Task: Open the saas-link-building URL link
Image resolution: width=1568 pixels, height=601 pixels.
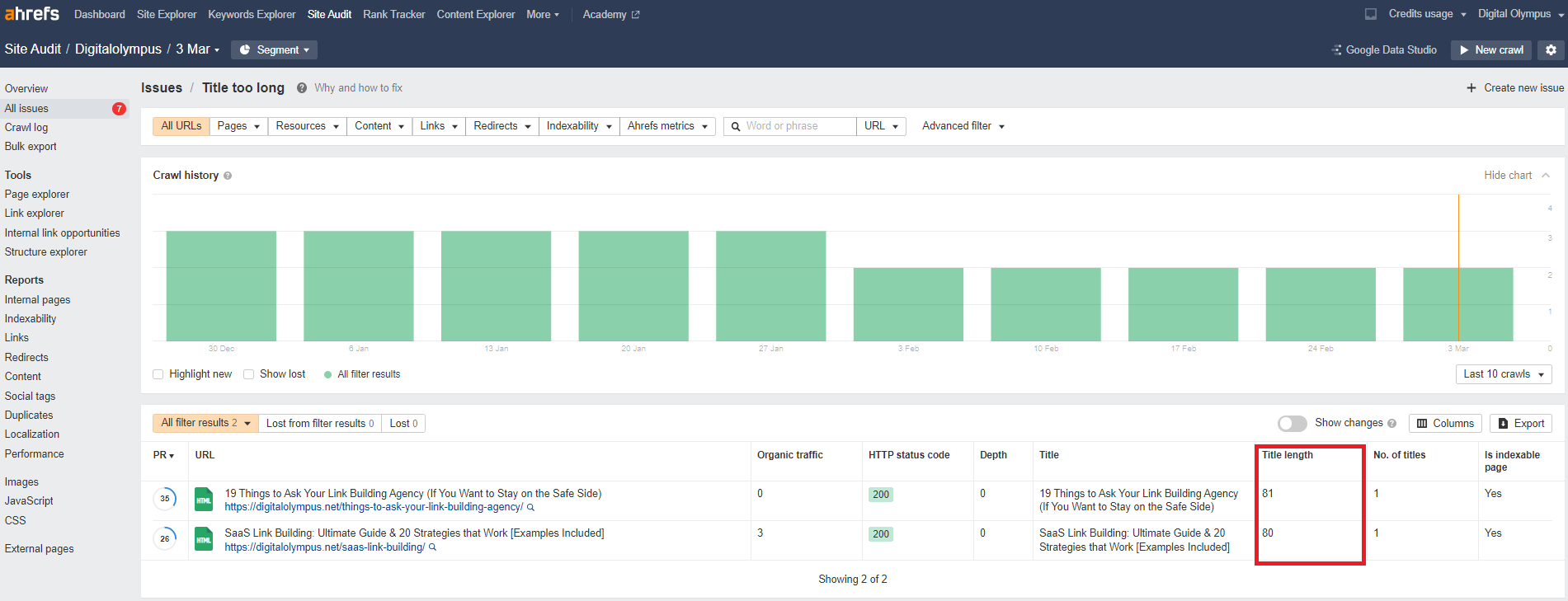Action: pyautogui.click(x=325, y=547)
